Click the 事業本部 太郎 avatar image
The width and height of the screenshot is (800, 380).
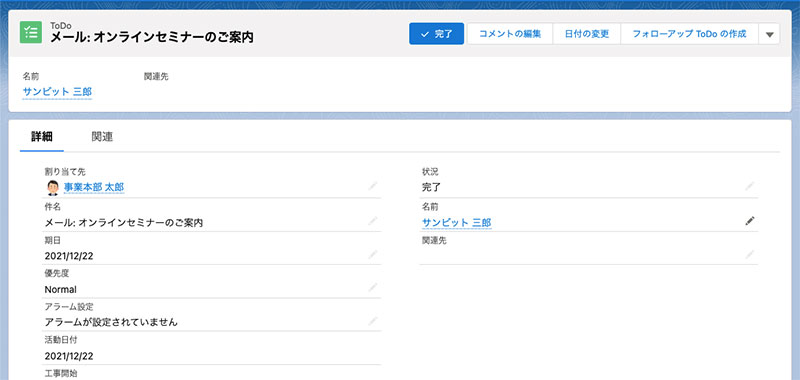pos(53,188)
